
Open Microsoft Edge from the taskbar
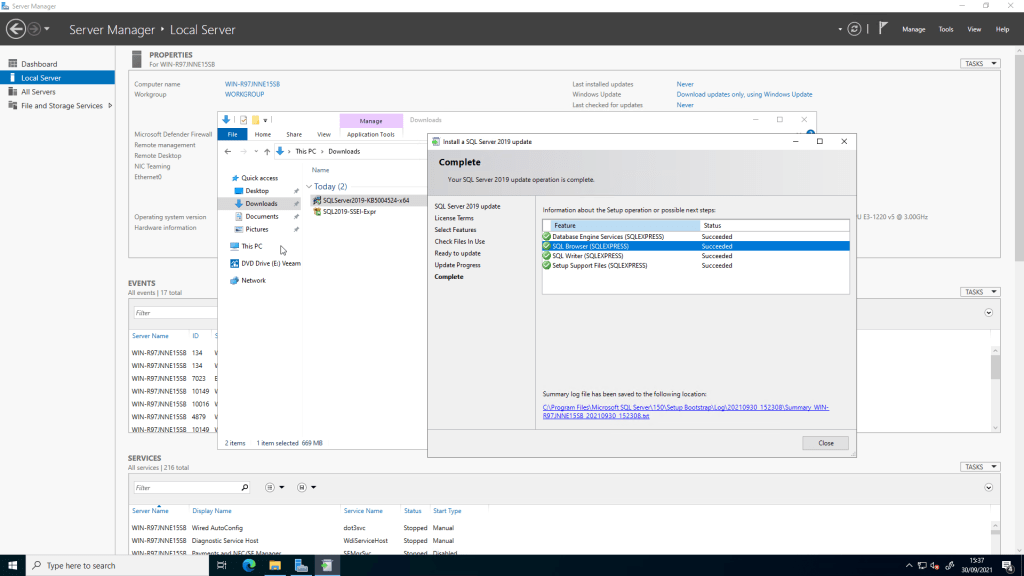pyautogui.click(x=248, y=565)
